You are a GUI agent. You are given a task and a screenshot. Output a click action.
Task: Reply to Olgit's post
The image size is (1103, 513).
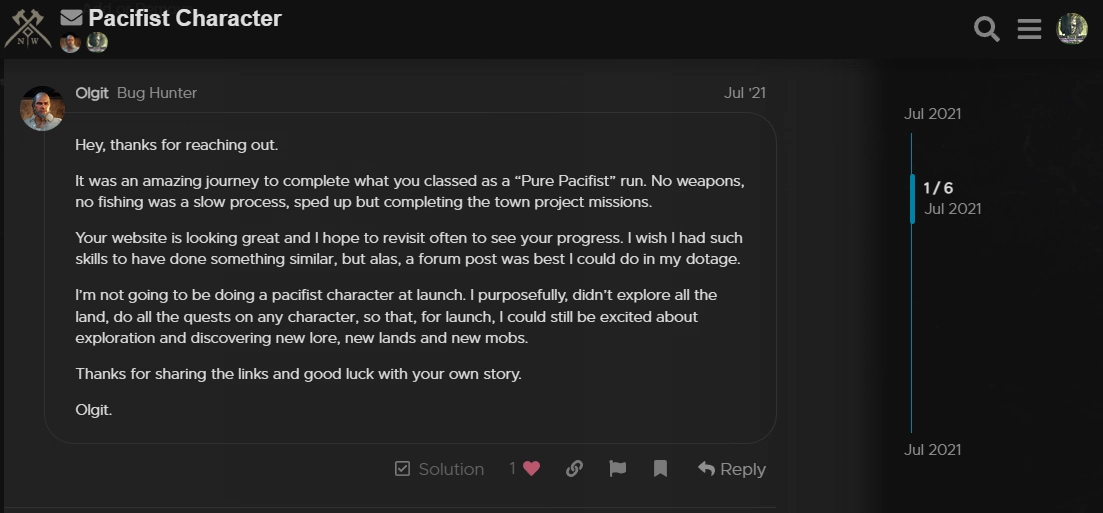[732, 469]
